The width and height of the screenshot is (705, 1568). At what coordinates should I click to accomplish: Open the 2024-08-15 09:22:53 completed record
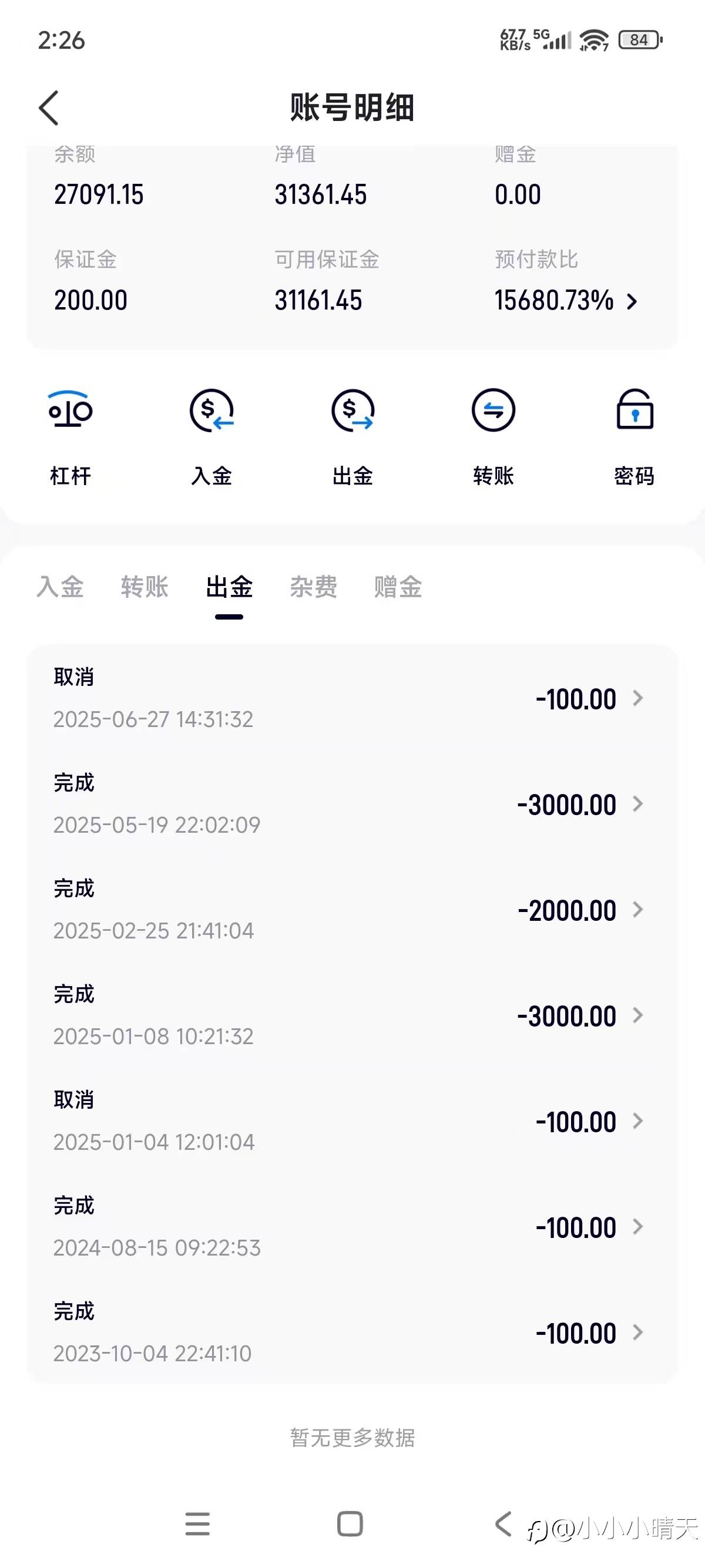352,1227
